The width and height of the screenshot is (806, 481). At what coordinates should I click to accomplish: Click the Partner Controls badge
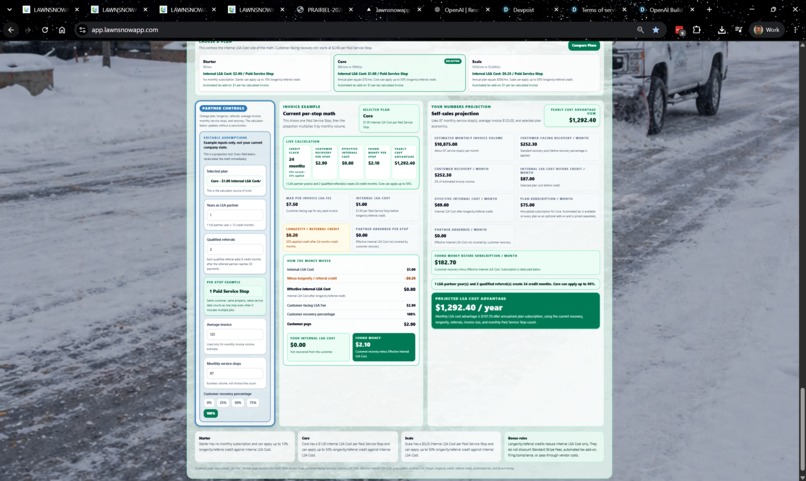point(223,108)
